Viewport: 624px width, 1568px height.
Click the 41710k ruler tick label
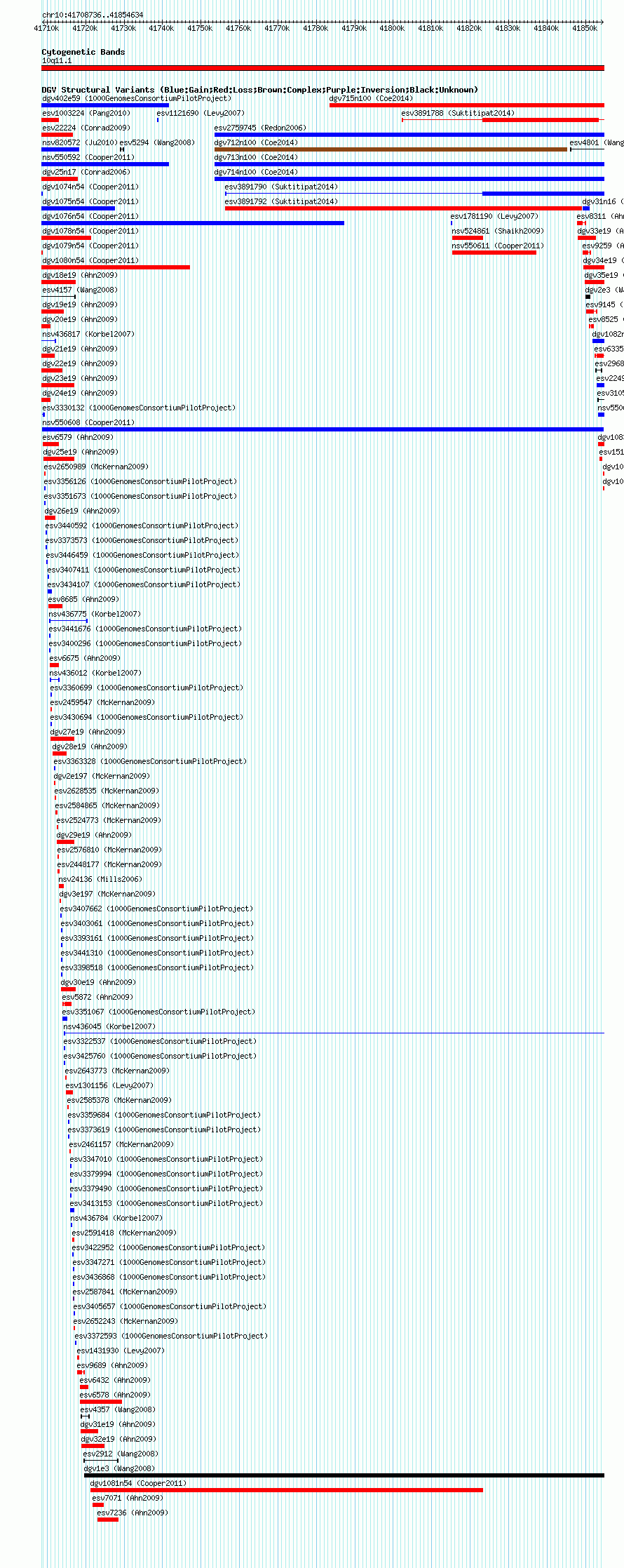click(x=46, y=28)
